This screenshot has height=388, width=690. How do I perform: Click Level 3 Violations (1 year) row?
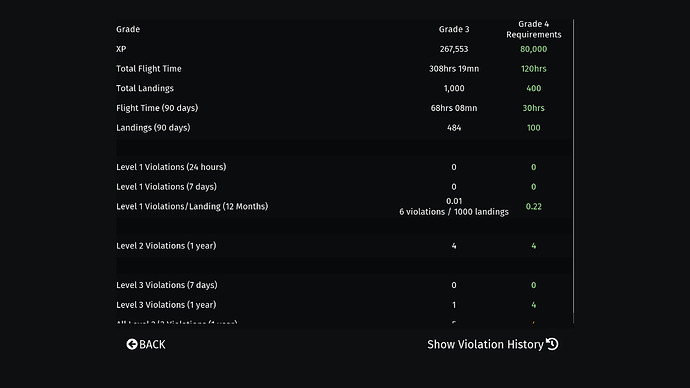pos(344,305)
